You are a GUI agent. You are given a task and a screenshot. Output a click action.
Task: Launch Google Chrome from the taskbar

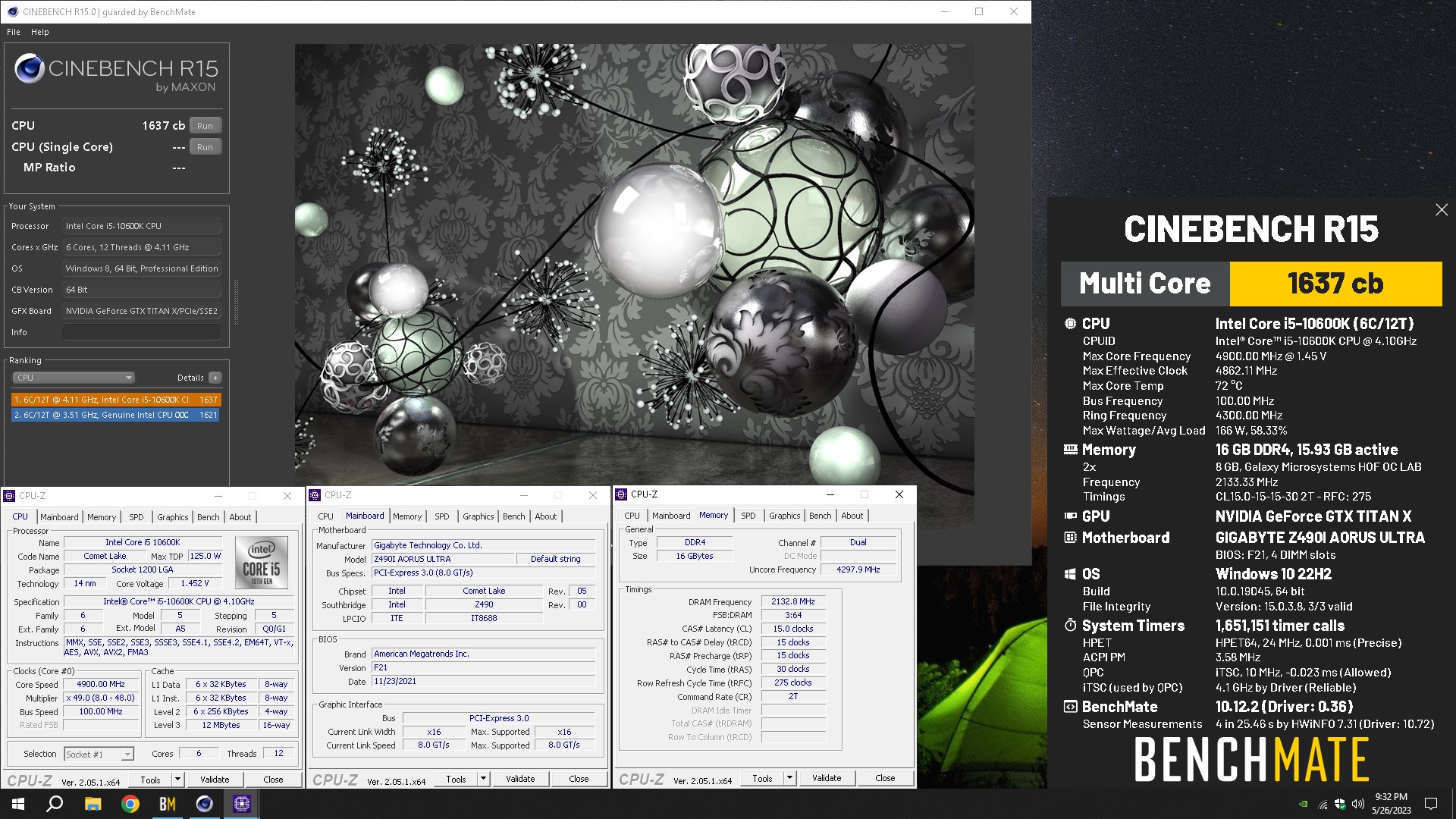coord(130,804)
